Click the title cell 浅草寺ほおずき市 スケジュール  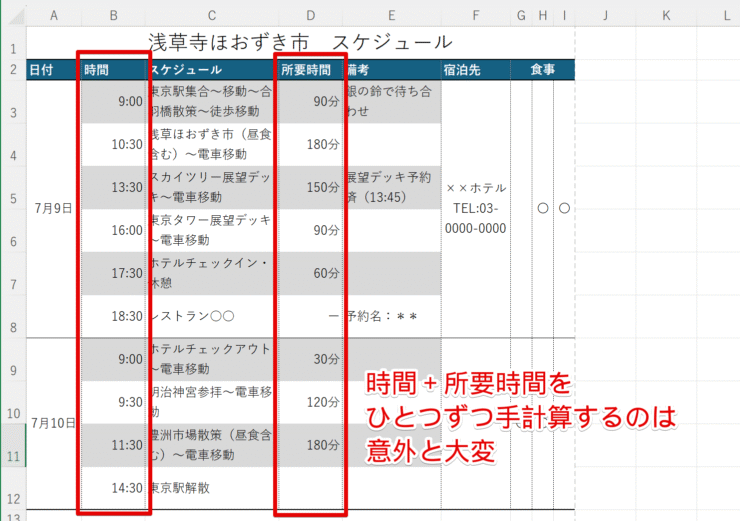point(300,42)
